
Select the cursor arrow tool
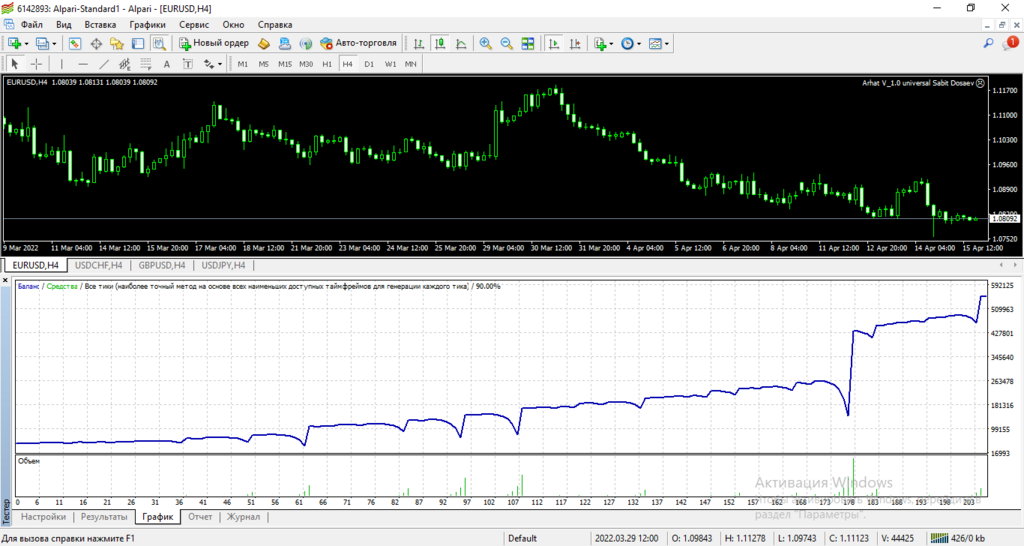tap(15, 64)
